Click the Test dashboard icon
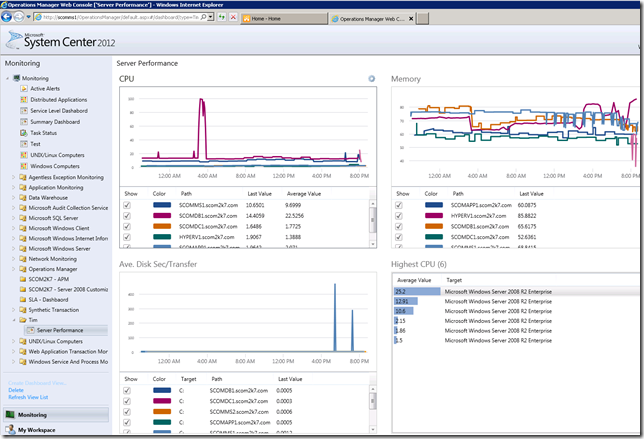This screenshot has width=644, height=439. [24, 144]
